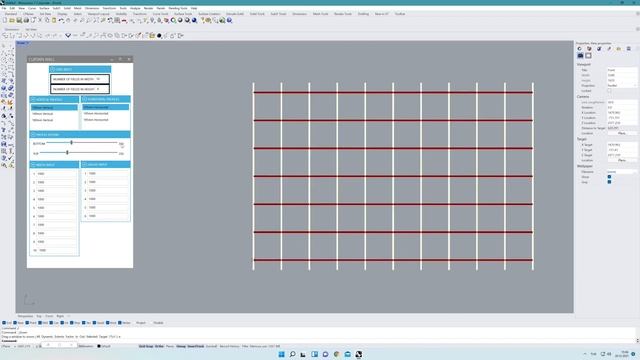640x360 pixels.
Task: Toggle Grid Snap in status bar
Action: (x=146, y=346)
